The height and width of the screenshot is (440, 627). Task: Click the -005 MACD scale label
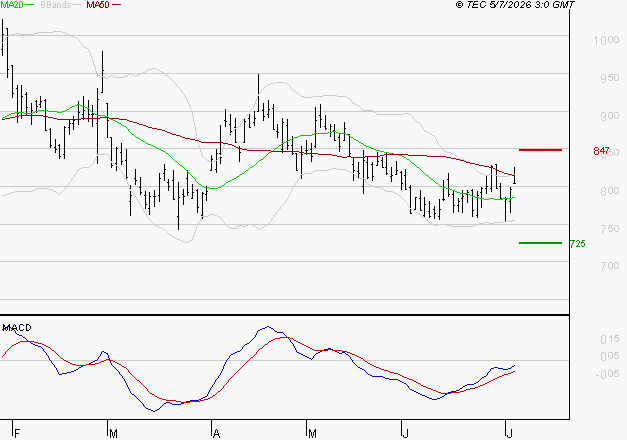607,374
